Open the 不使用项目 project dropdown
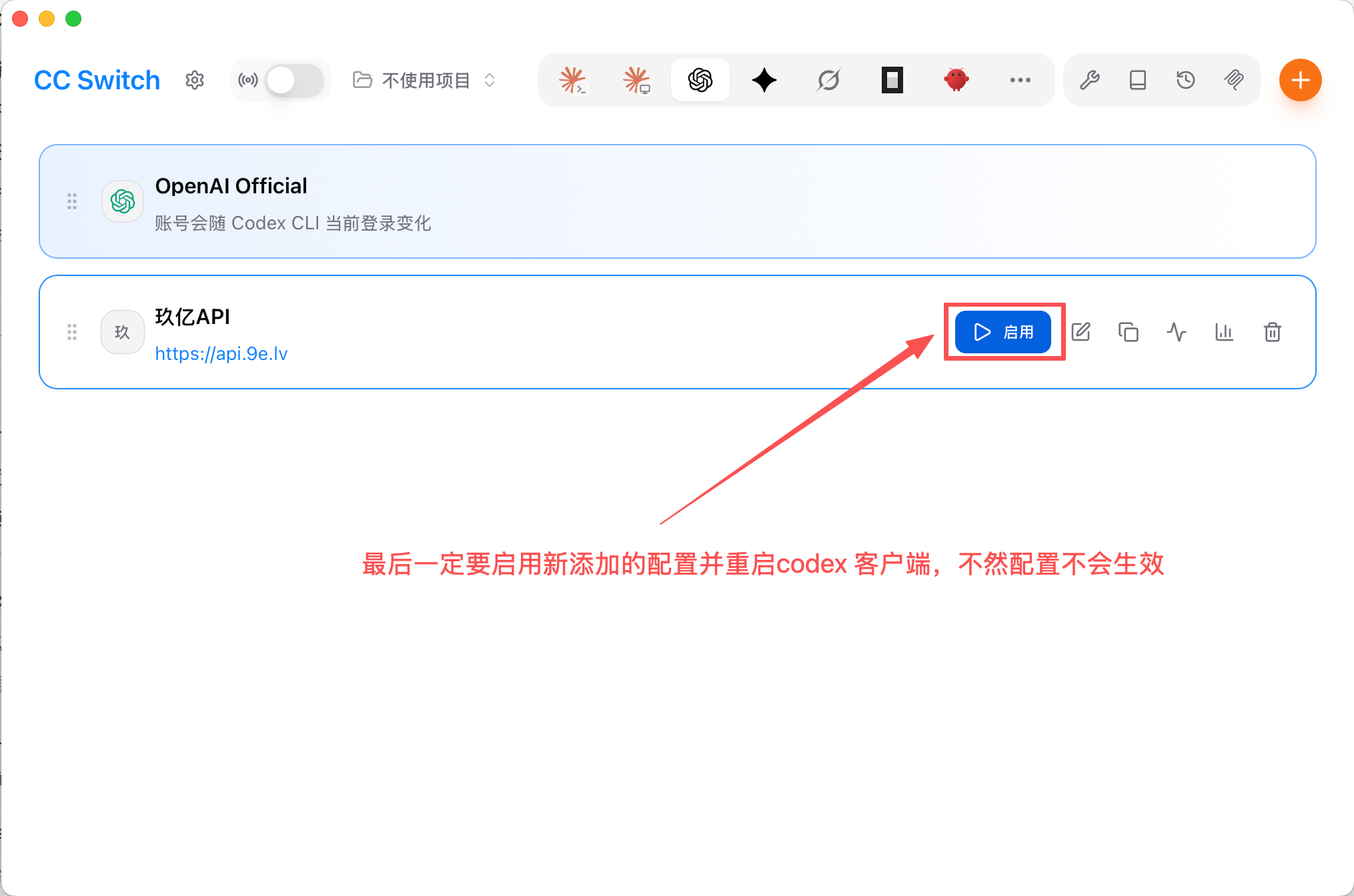1354x896 pixels. point(425,80)
